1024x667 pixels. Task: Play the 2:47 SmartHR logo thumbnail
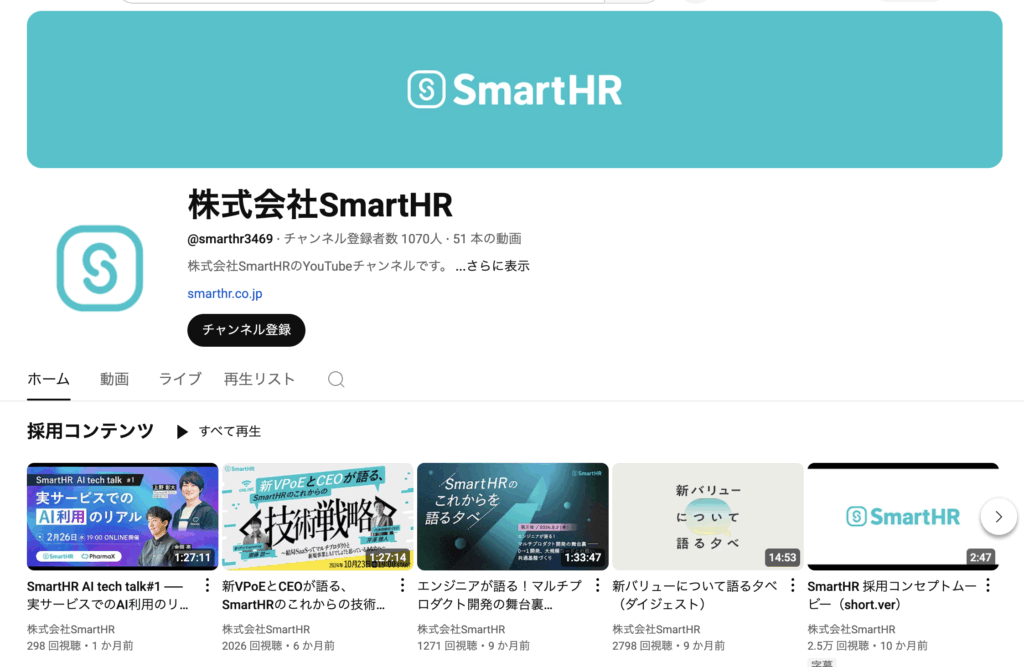903,517
